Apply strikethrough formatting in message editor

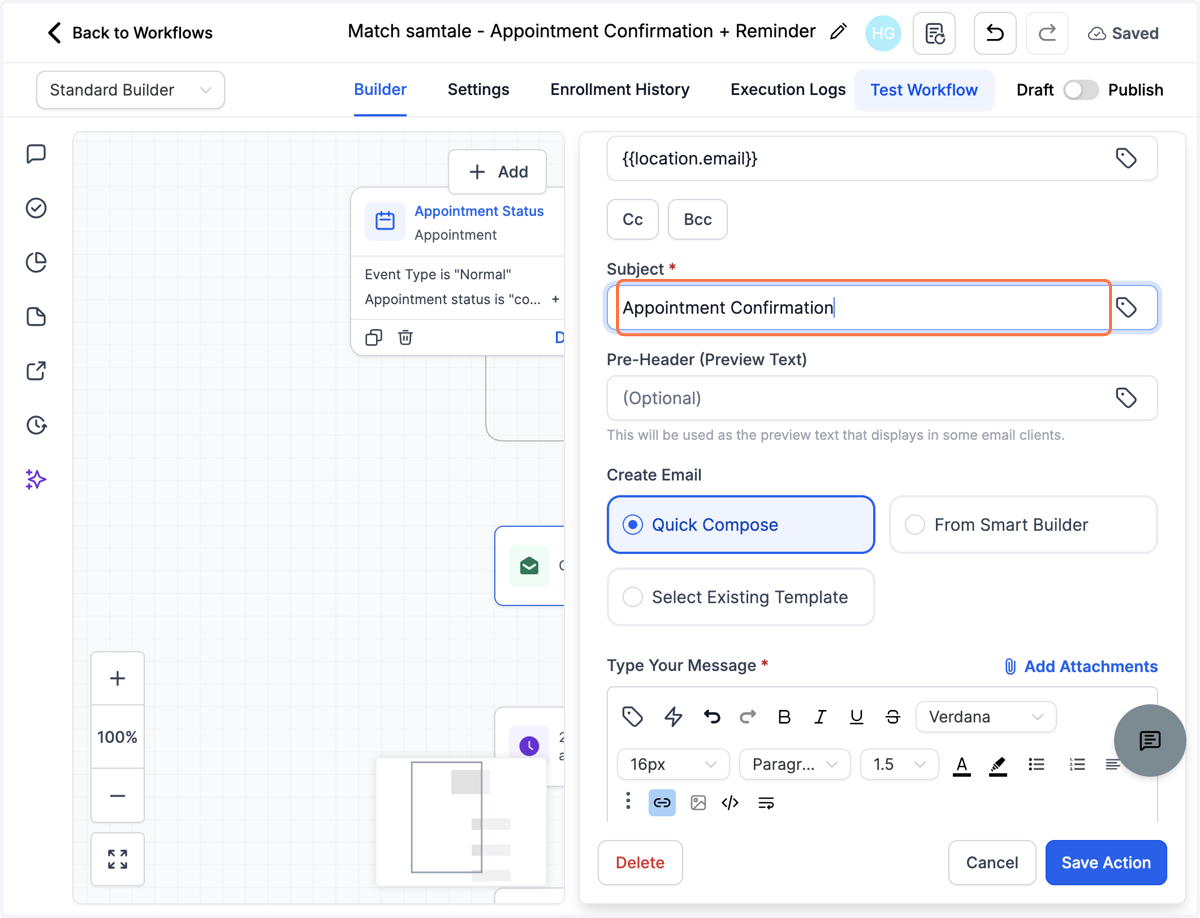tap(893, 716)
